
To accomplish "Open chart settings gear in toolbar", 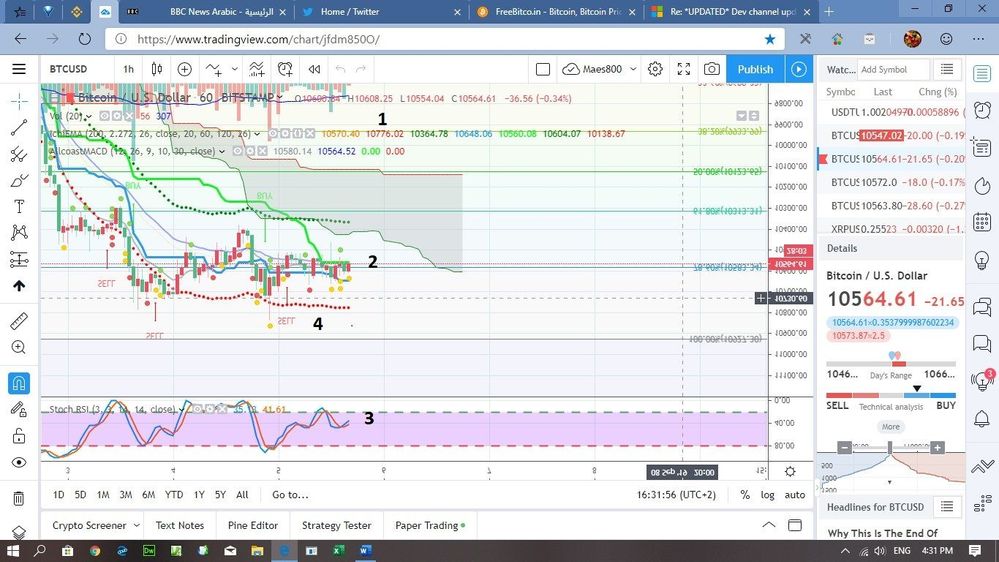I will [x=655, y=69].
